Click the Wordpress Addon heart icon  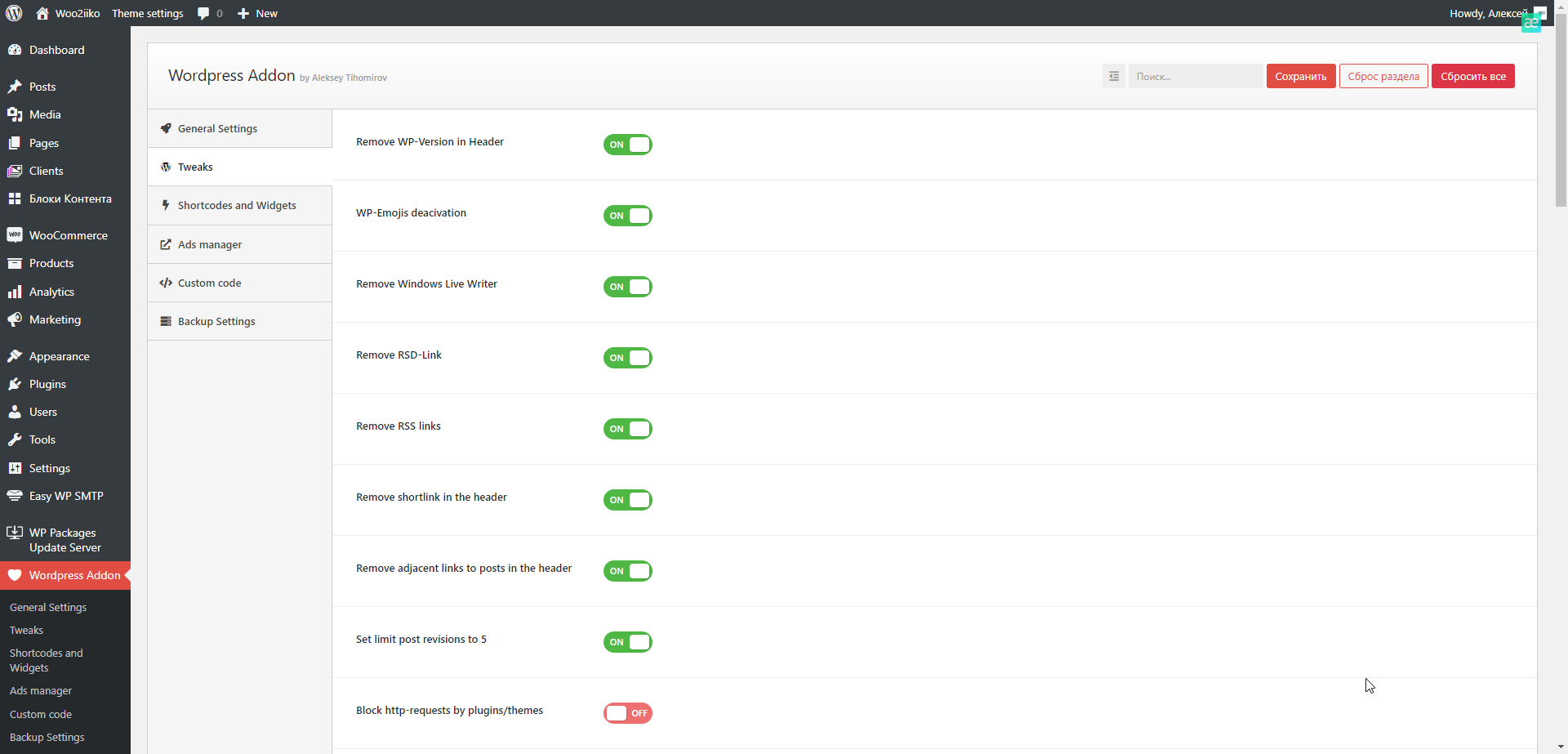(x=15, y=575)
